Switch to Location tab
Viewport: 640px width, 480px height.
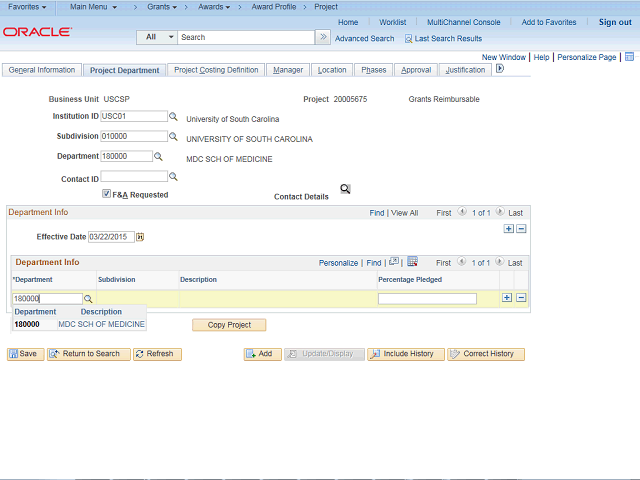pyautogui.click(x=332, y=70)
